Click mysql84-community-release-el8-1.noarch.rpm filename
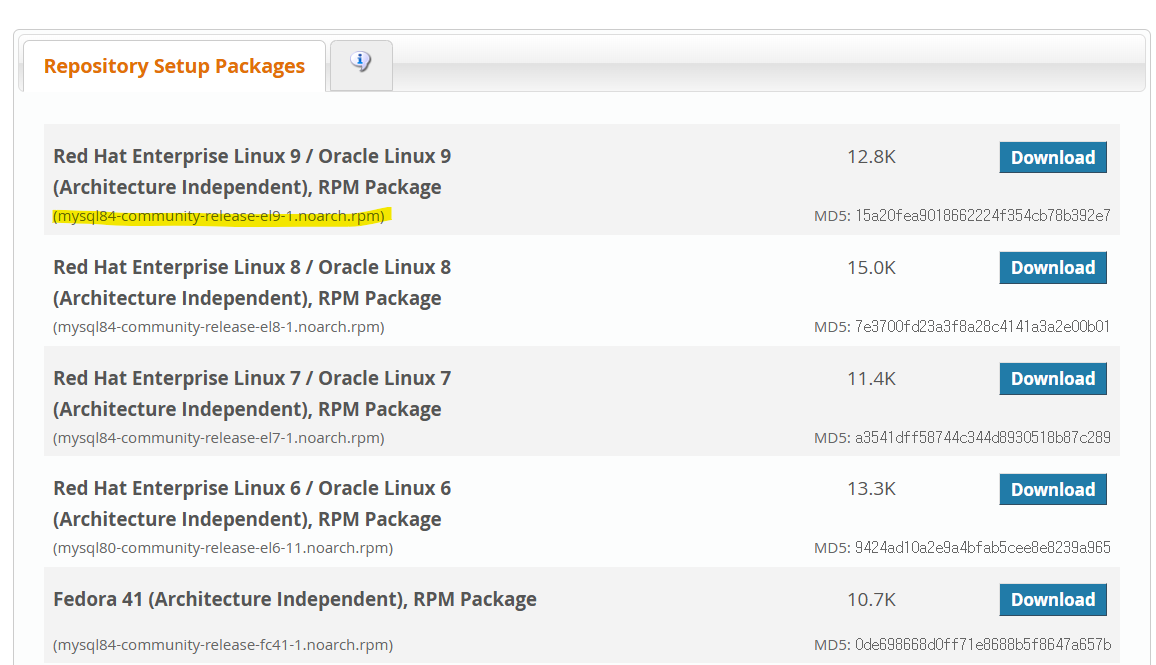This screenshot has height=665, width=1156. click(x=219, y=327)
